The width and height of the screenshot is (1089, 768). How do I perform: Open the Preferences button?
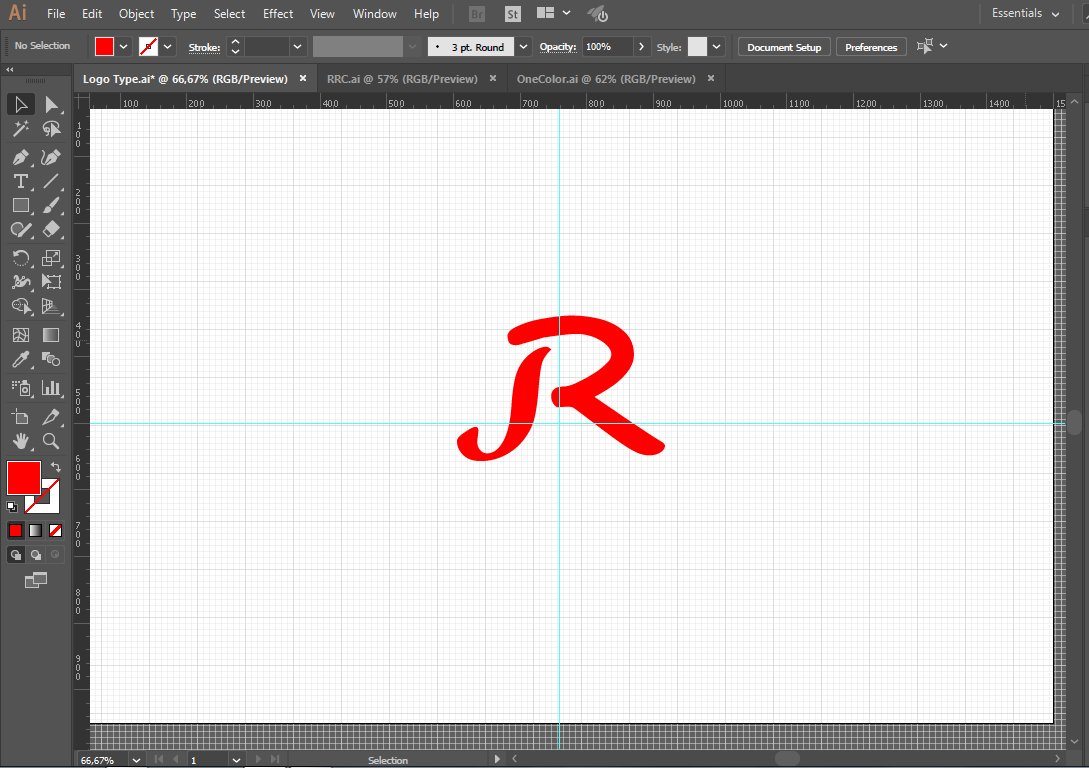[871, 47]
